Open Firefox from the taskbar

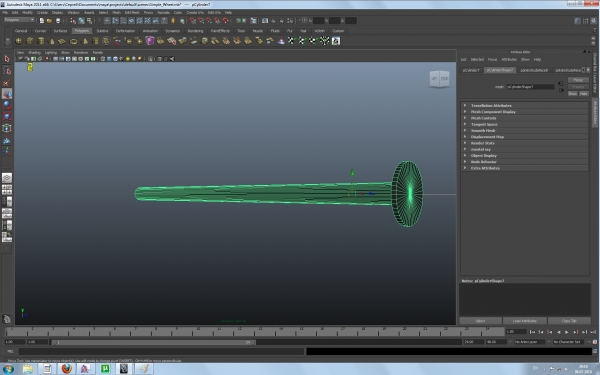point(66,369)
